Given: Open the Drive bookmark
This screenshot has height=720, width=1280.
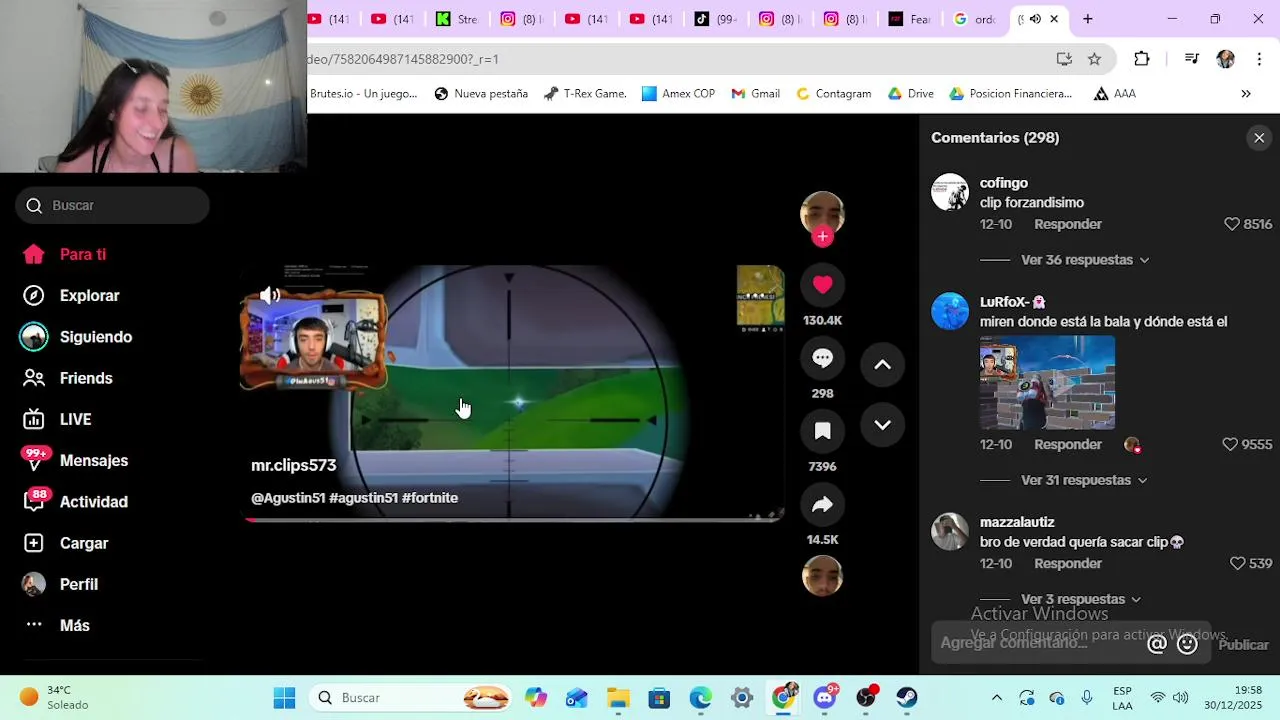Looking at the screenshot, I should [x=910, y=94].
